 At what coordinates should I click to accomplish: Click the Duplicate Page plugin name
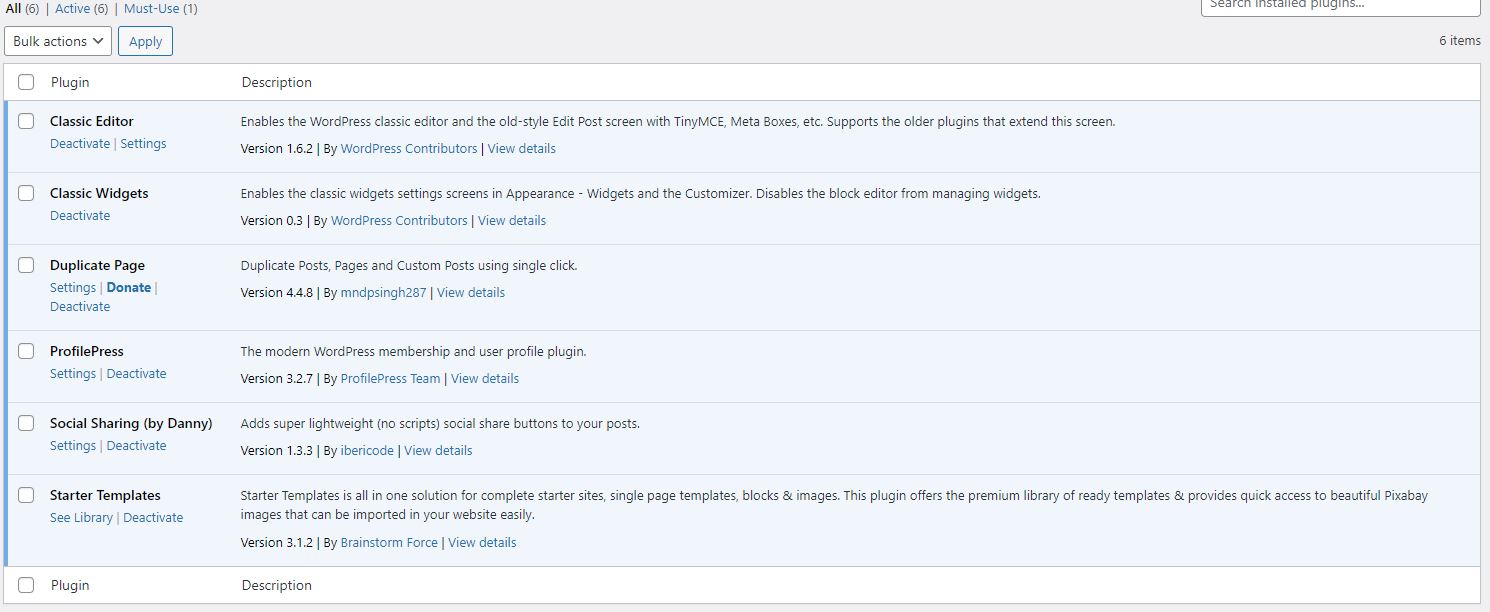coord(97,265)
